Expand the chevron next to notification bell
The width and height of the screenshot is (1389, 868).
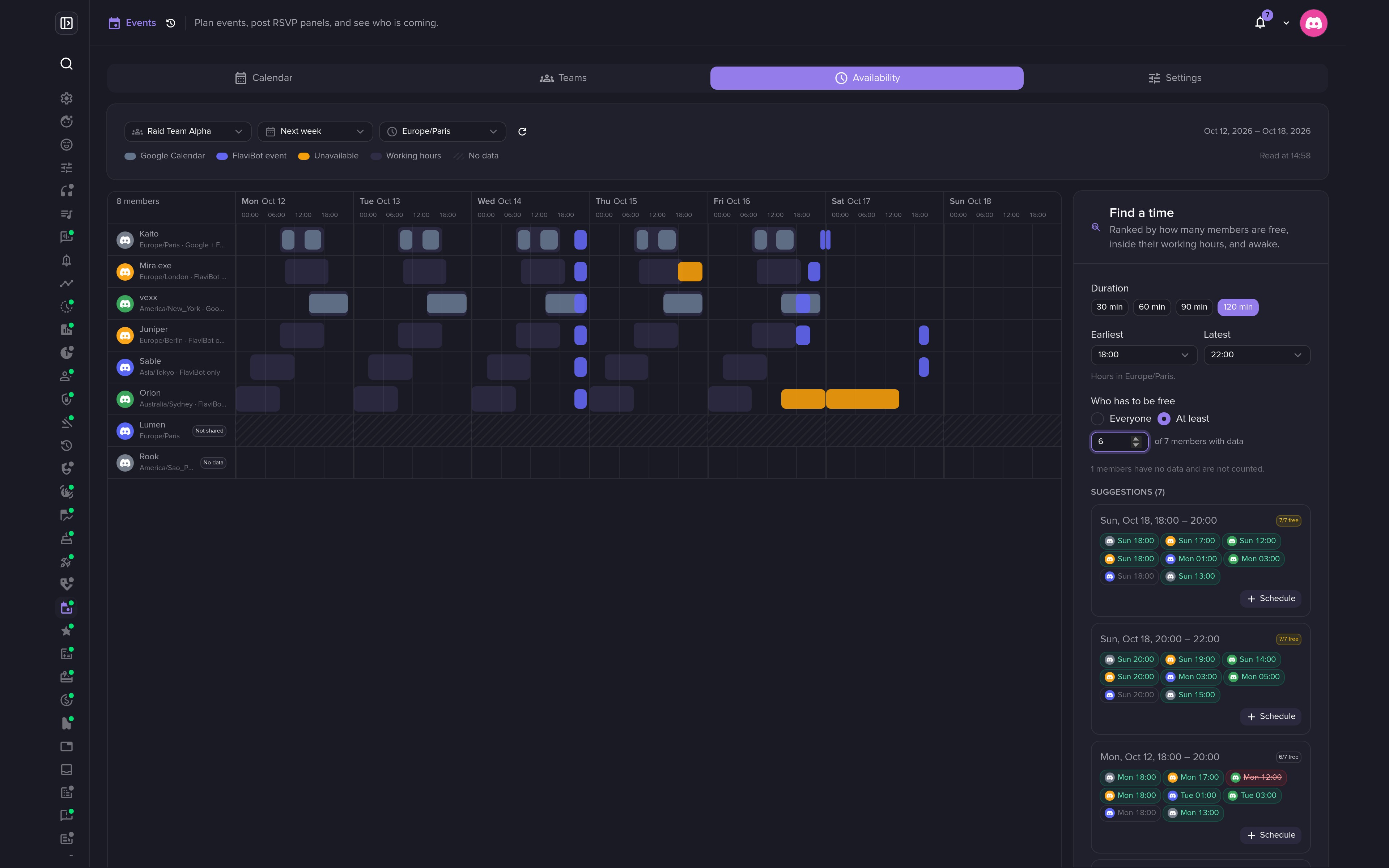[1286, 23]
